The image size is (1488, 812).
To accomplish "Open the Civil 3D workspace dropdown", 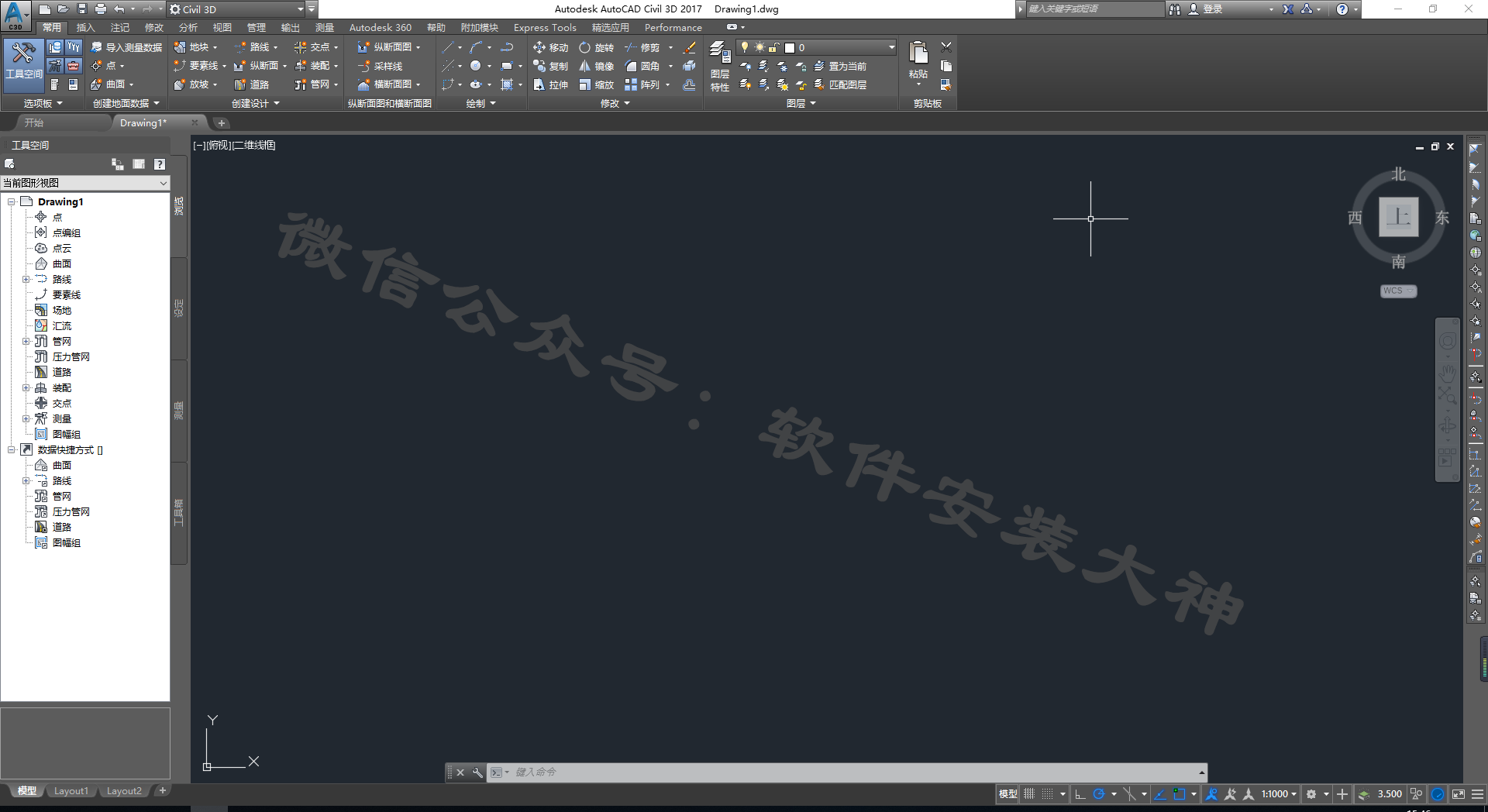I will [x=236, y=9].
